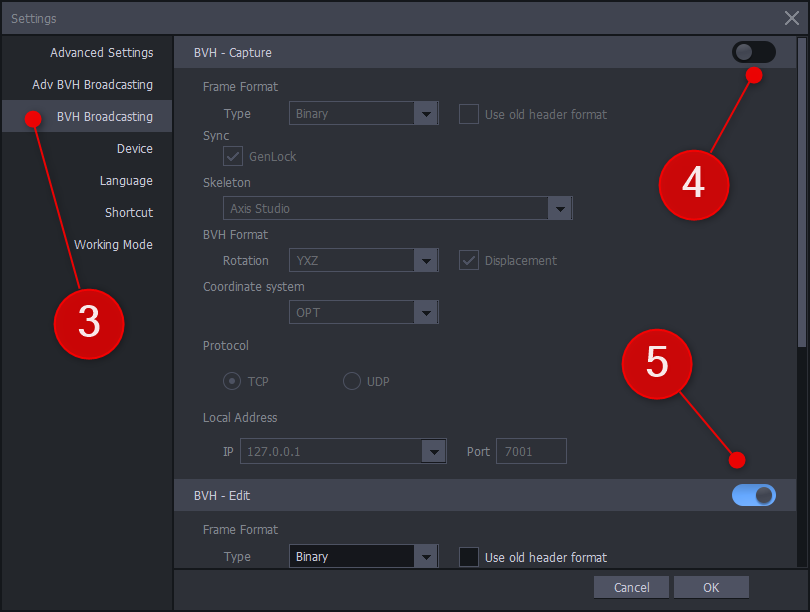Enable the BVH - Capture toggle
Screen dimensions: 810x612
pyautogui.click(x=754, y=52)
